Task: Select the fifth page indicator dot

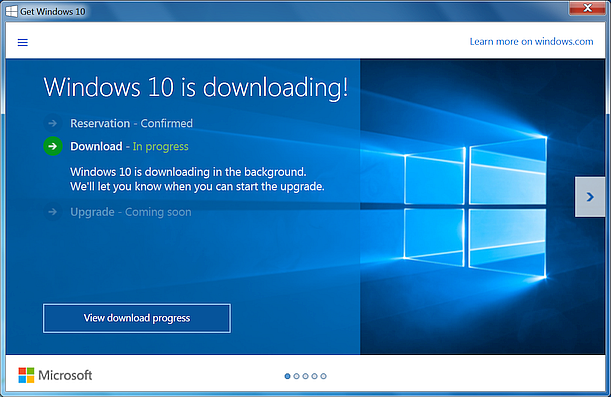Action: point(323,376)
